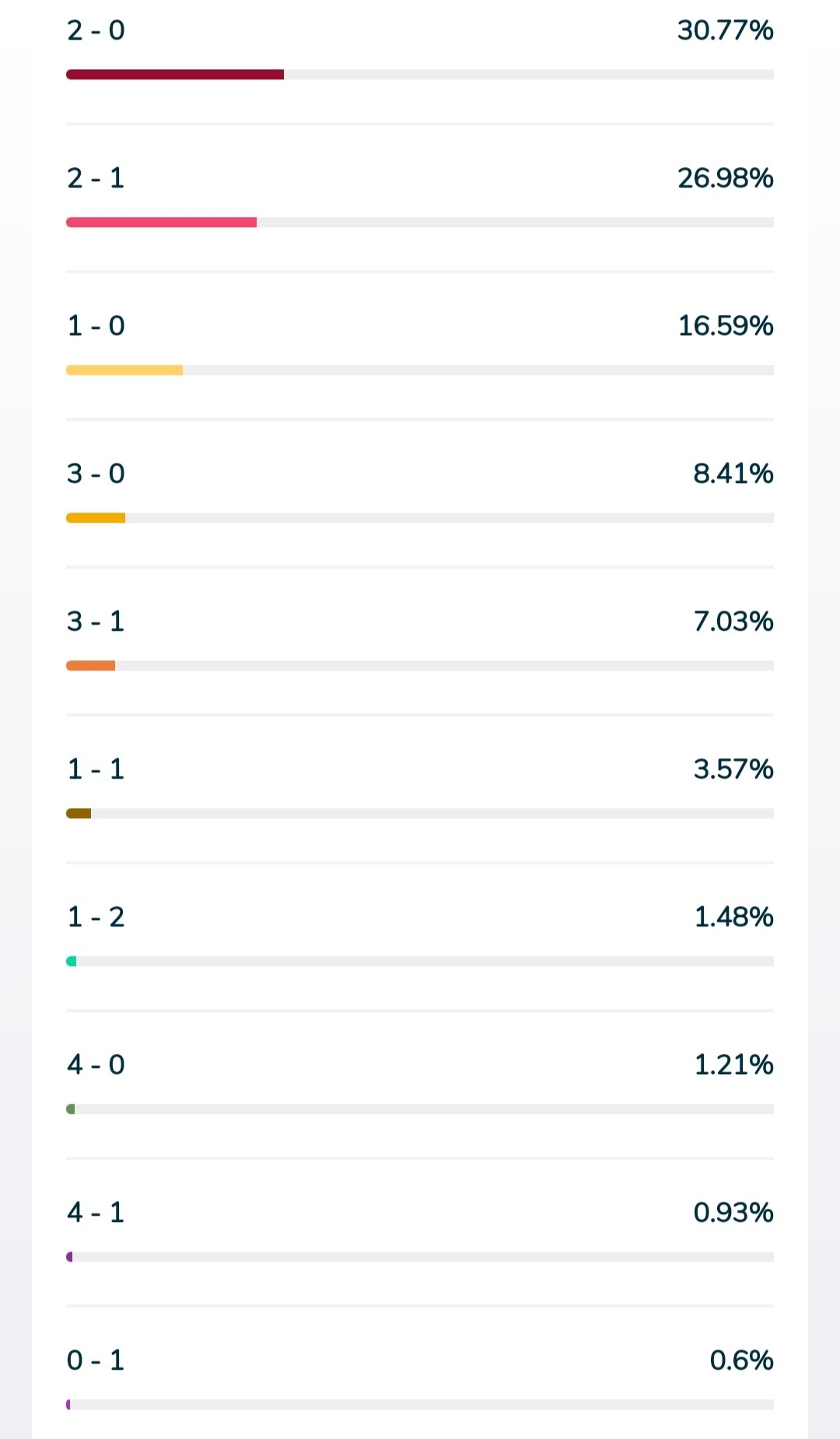Select the 1 - 1 score label
Viewport: 840px width, 1439px height.
pos(96,769)
